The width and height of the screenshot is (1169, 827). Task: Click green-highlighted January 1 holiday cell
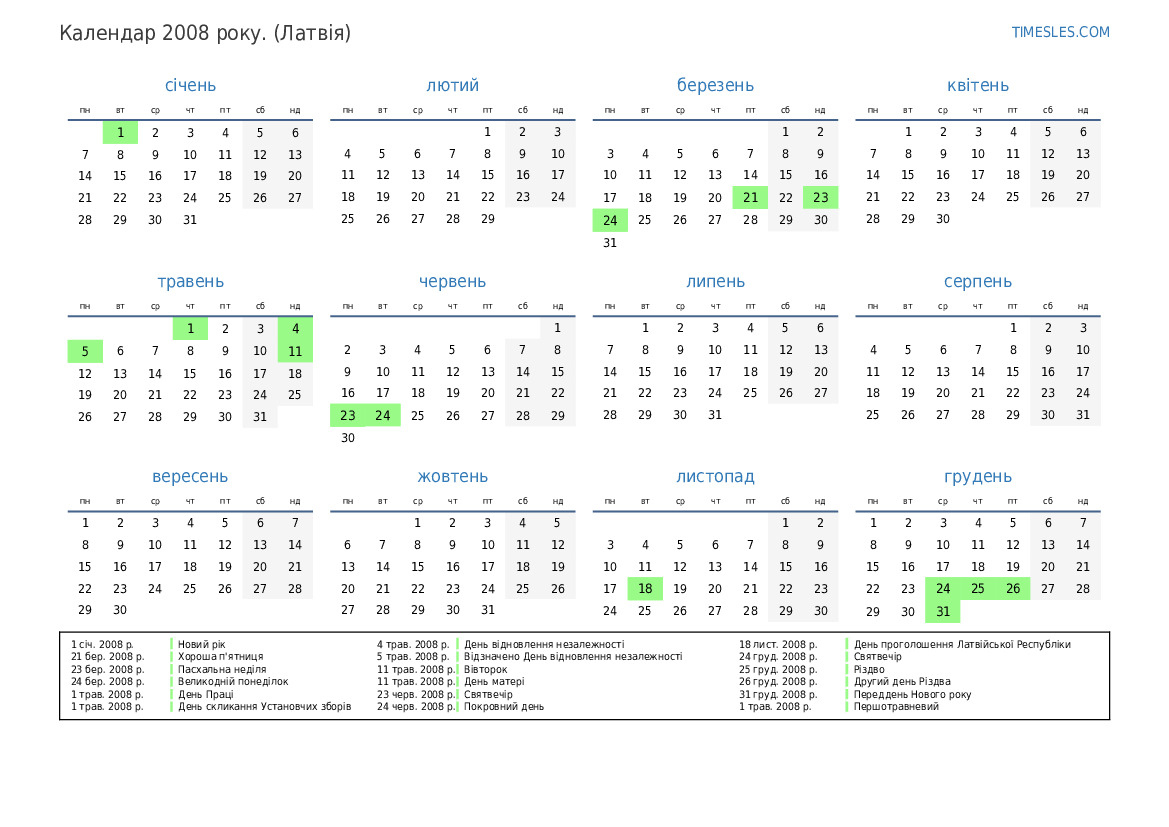point(120,132)
